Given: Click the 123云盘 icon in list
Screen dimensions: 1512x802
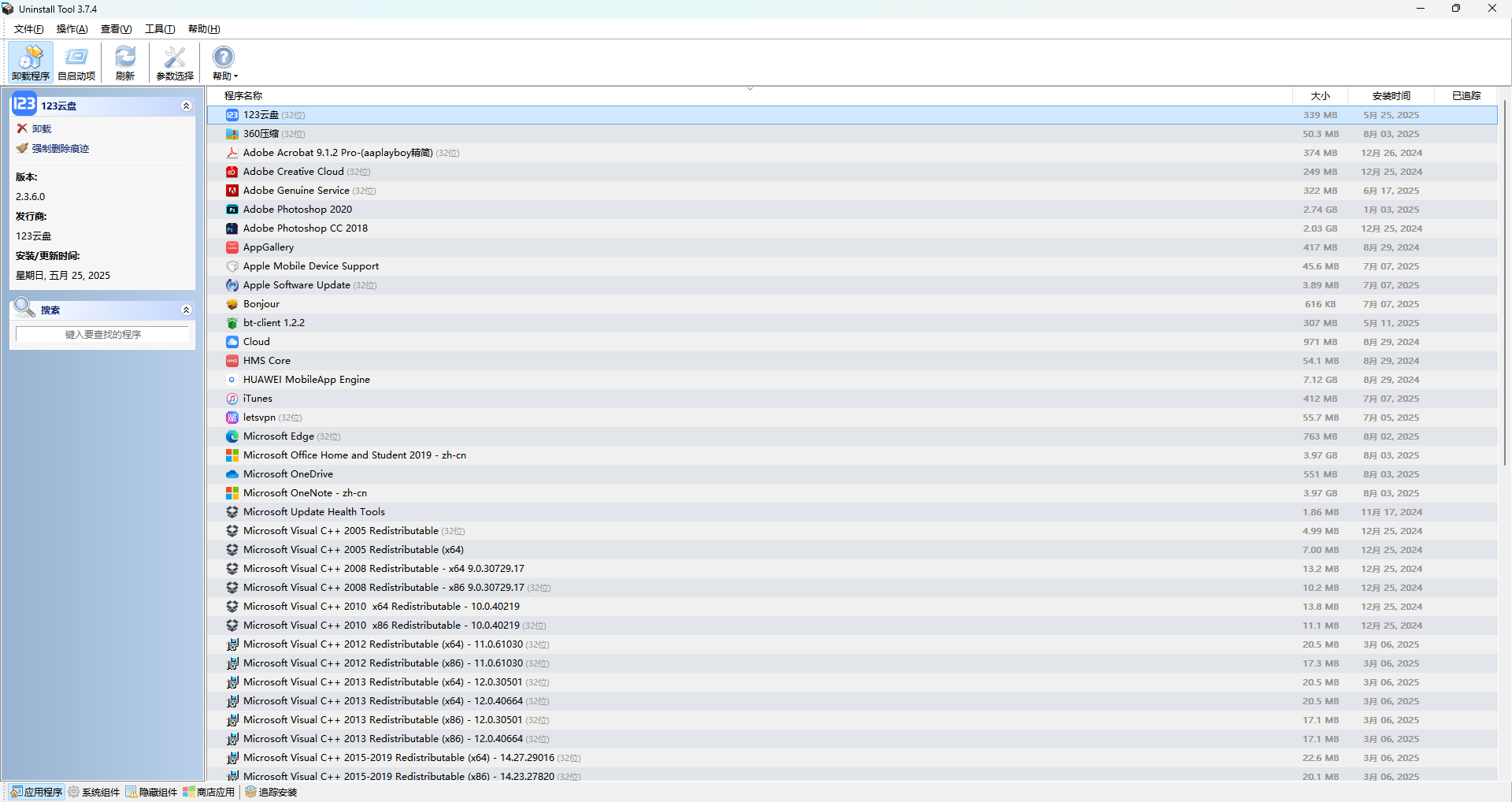Looking at the screenshot, I should 232,115.
